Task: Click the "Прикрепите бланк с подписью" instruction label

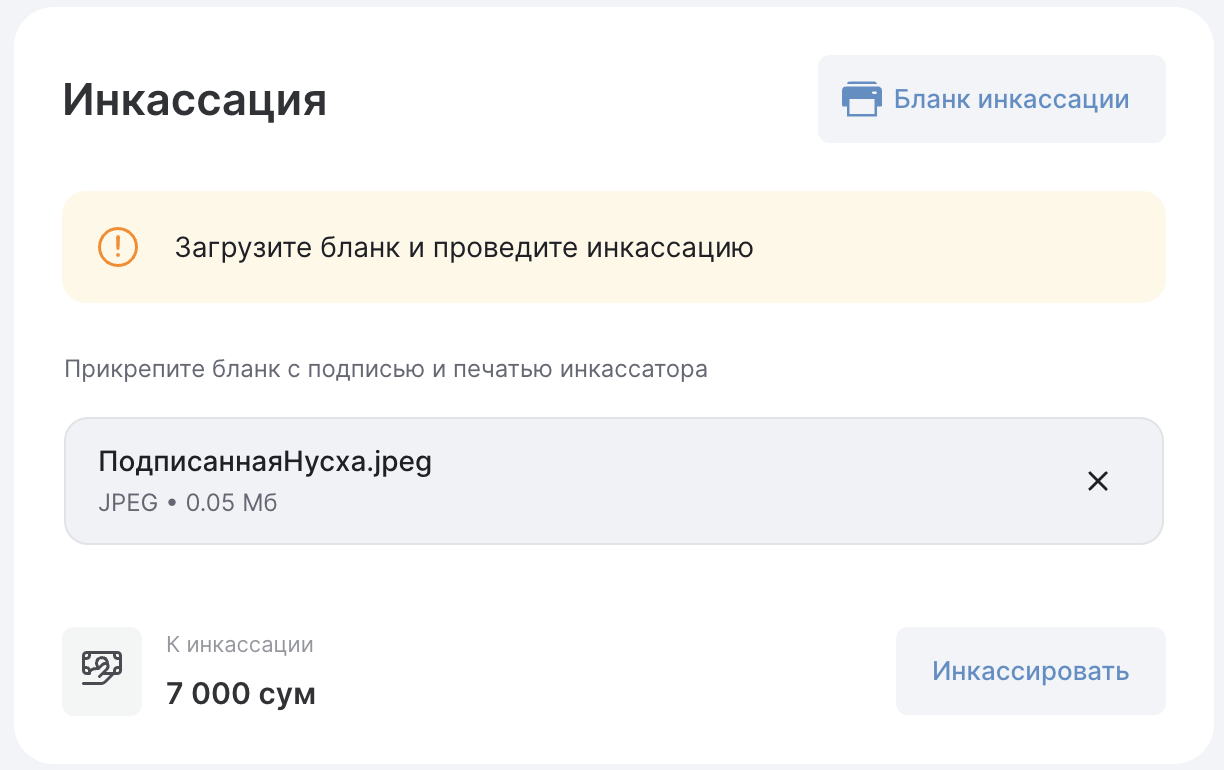Action: tap(385, 369)
